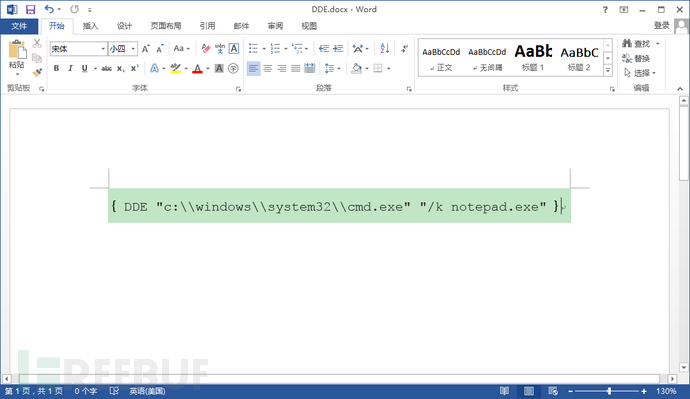
Task: Show paragraph marks icon
Action: 405,48
